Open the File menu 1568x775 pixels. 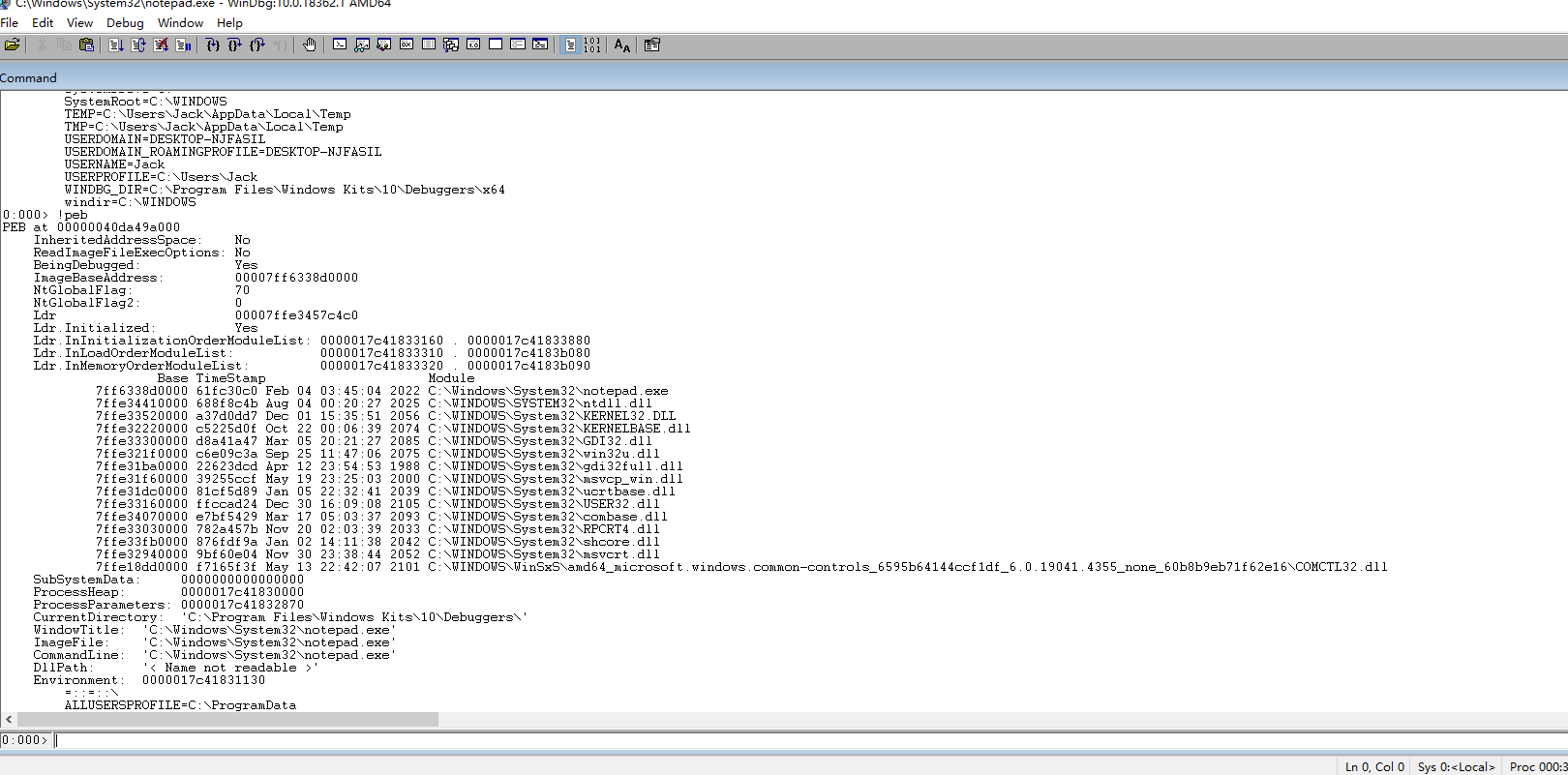pyautogui.click(x=10, y=22)
